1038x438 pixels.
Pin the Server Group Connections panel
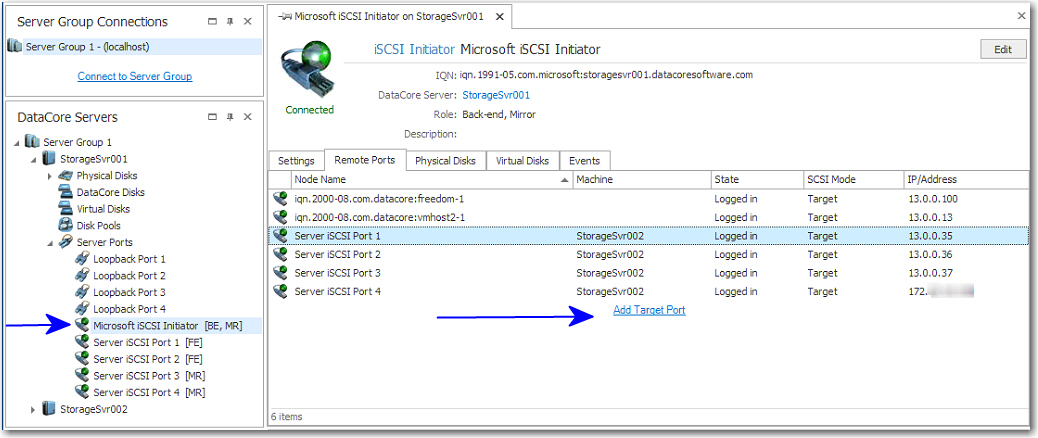(x=230, y=21)
